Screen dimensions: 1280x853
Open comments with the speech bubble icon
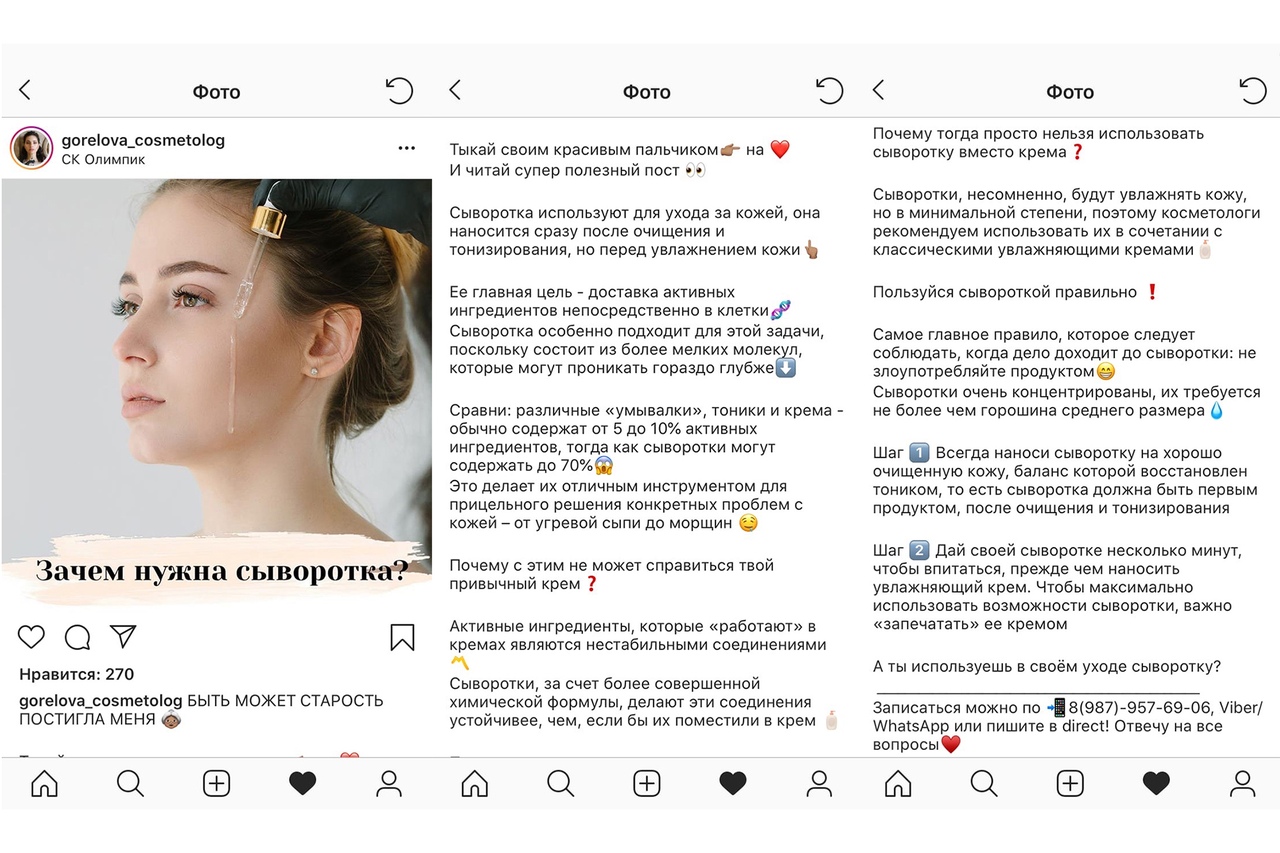[77, 637]
